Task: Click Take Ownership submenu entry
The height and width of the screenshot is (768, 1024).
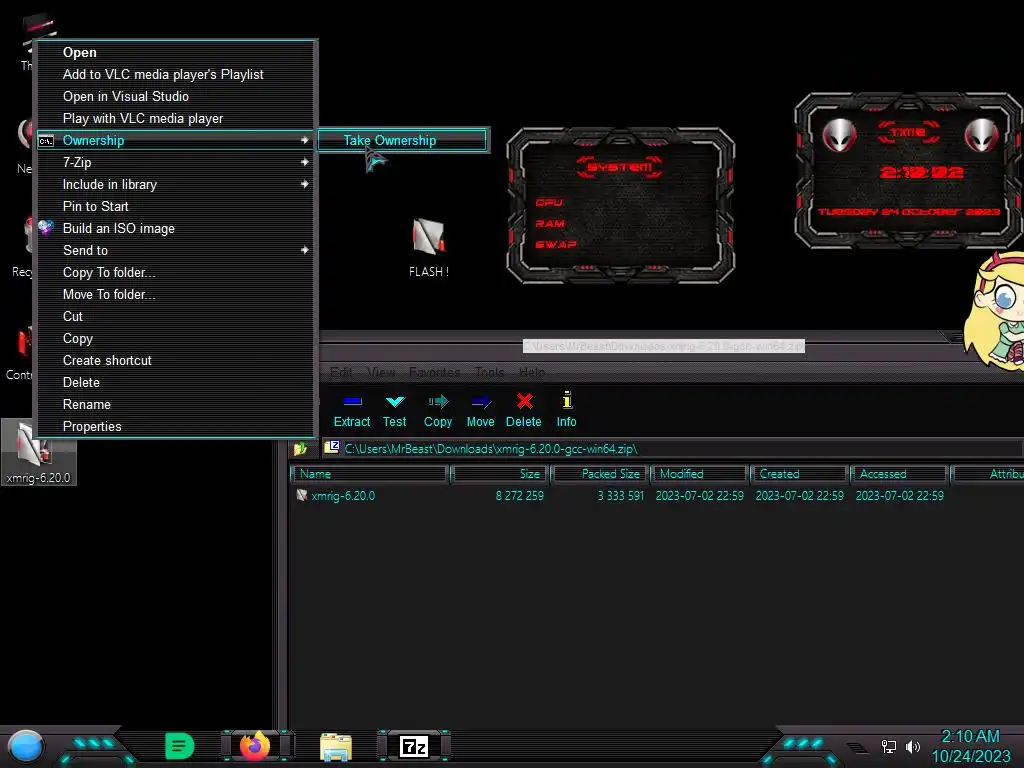Action: pos(402,140)
